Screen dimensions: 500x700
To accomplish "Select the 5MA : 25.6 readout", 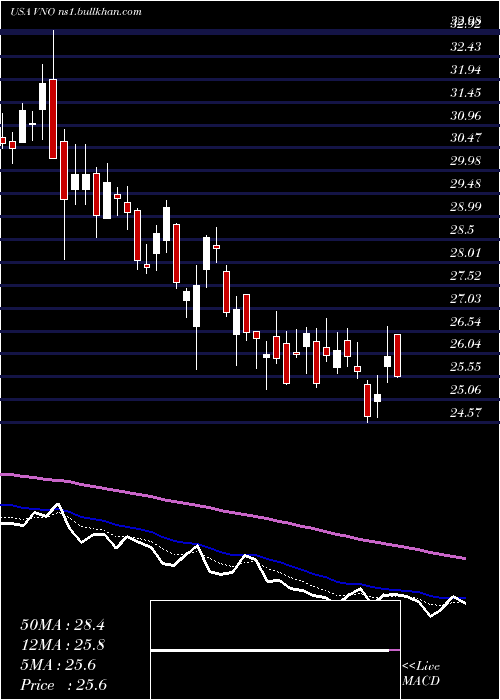I will click(58, 665).
